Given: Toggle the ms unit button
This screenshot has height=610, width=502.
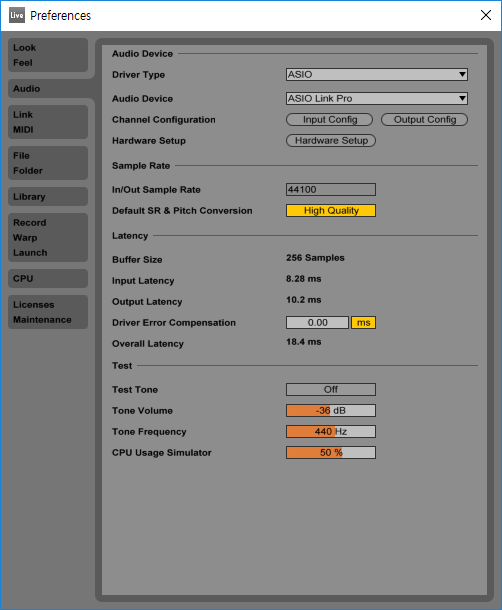Looking at the screenshot, I should [x=363, y=323].
